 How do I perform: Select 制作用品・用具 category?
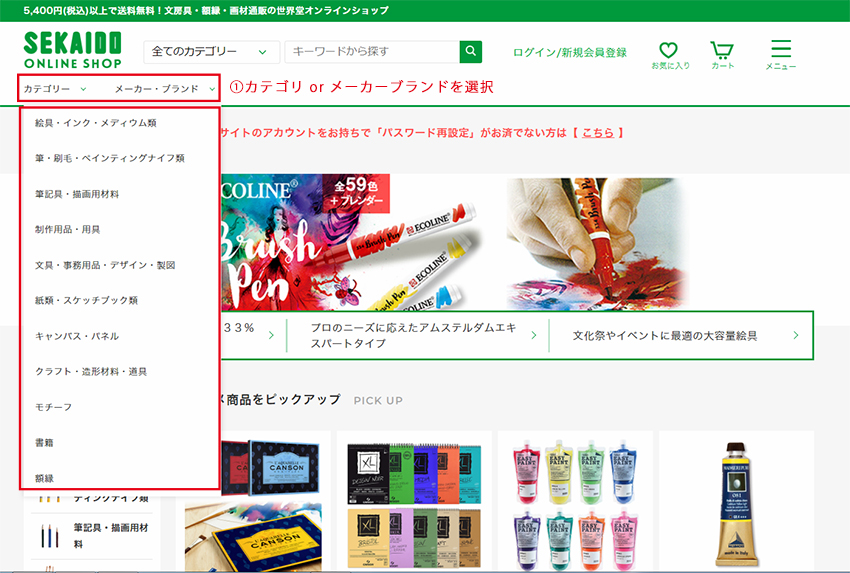click(x=68, y=229)
